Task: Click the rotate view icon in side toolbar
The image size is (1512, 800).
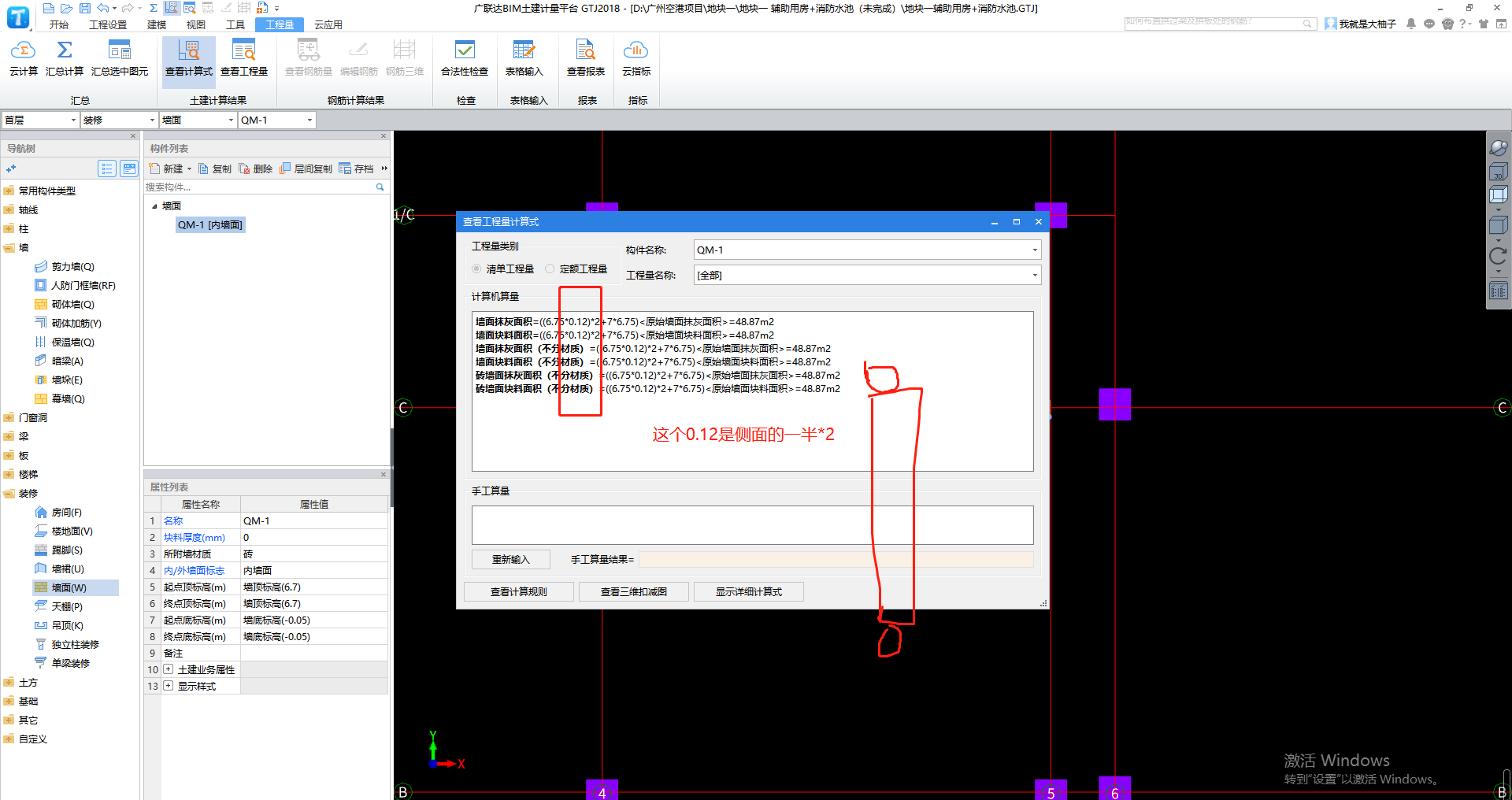Action: 1498,255
